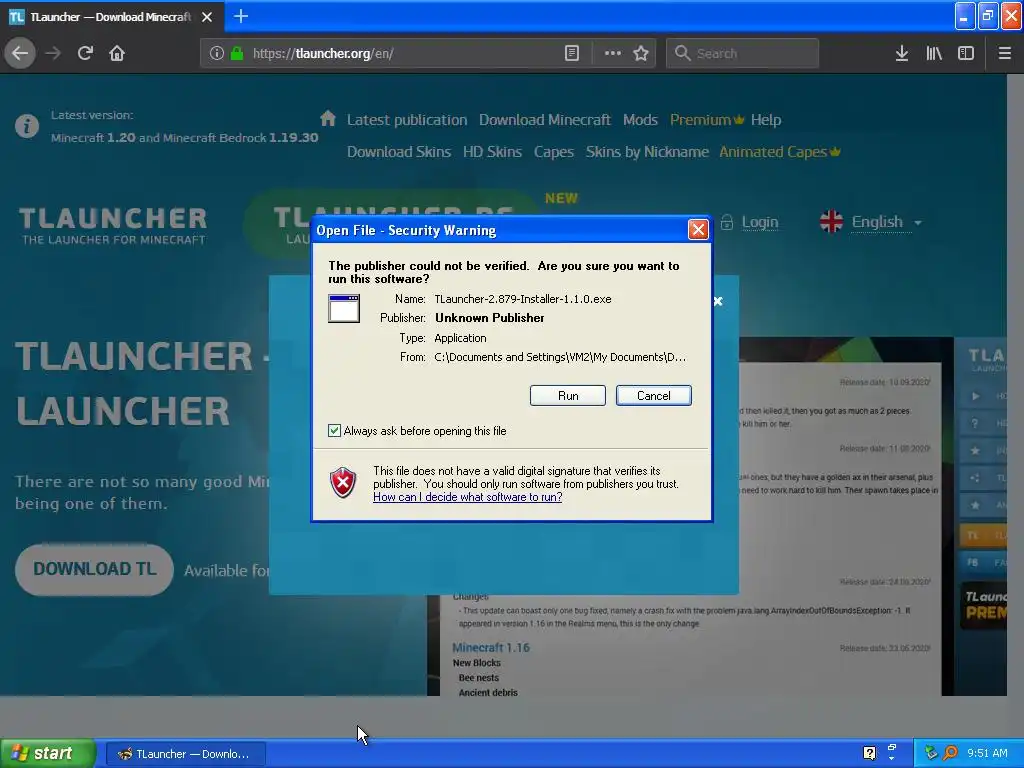Close the Open File Security Warning dialog
This screenshot has width=1024, height=768.
pyautogui.click(x=698, y=229)
